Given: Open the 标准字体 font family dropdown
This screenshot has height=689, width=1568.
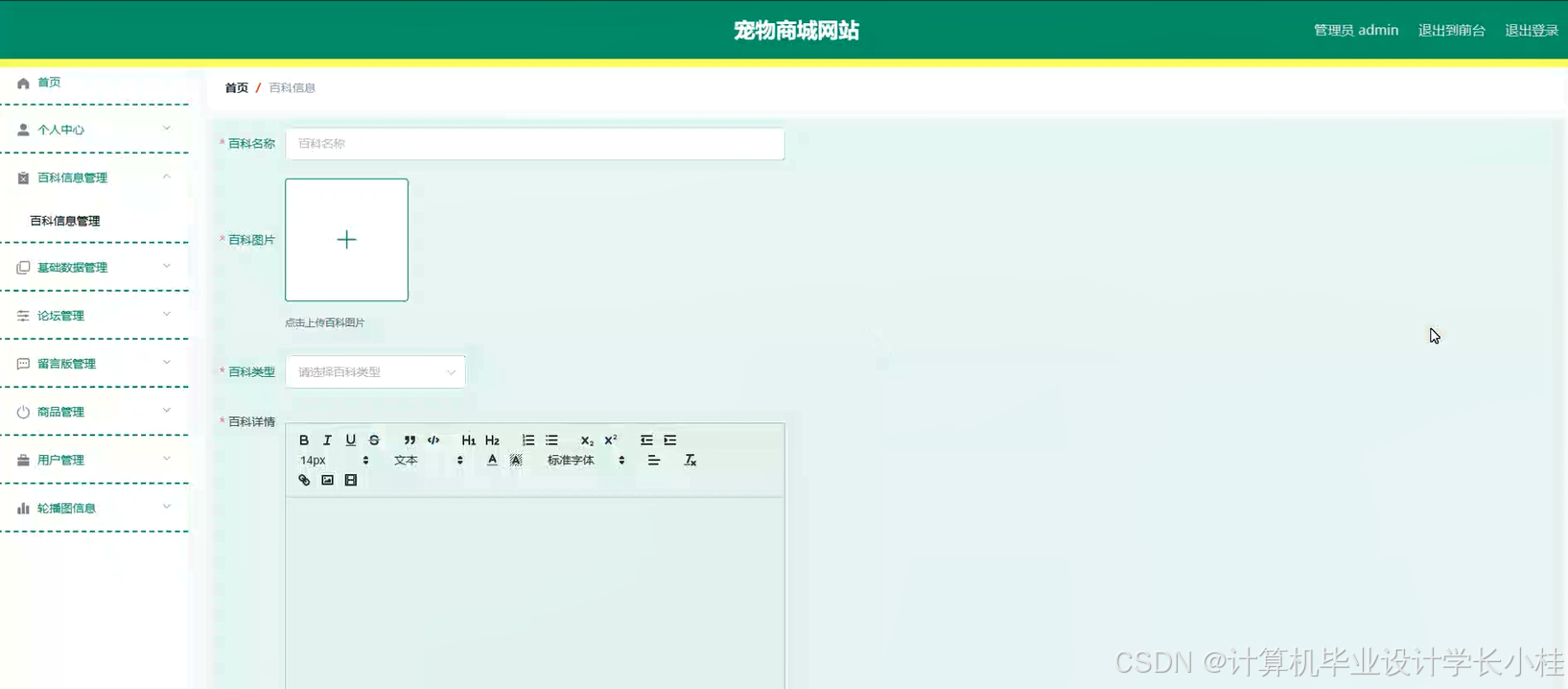Looking at the screenshot, I should [586, 461].
